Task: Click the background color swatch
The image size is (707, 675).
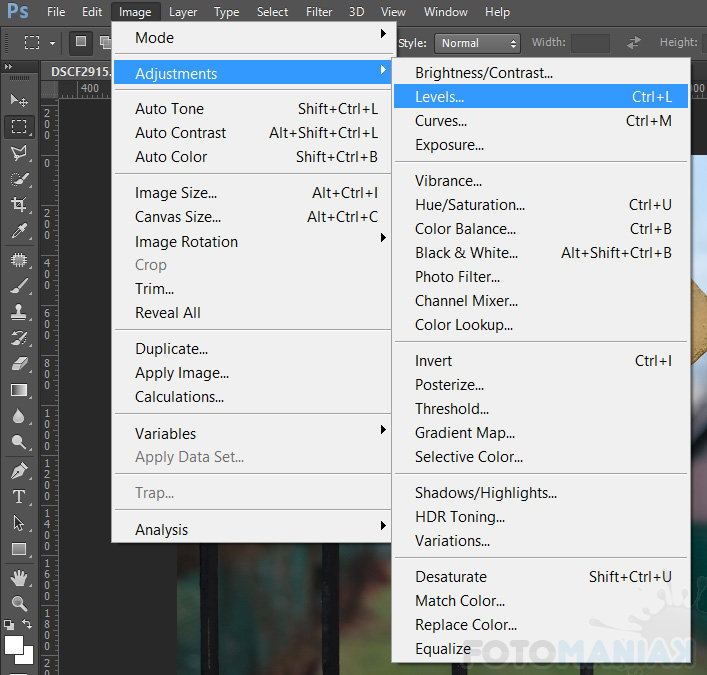Action: coord(27,657)
